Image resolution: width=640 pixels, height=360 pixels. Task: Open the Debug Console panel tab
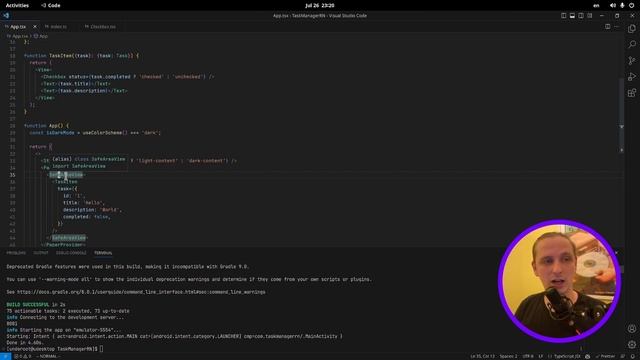tap(71, 253)
